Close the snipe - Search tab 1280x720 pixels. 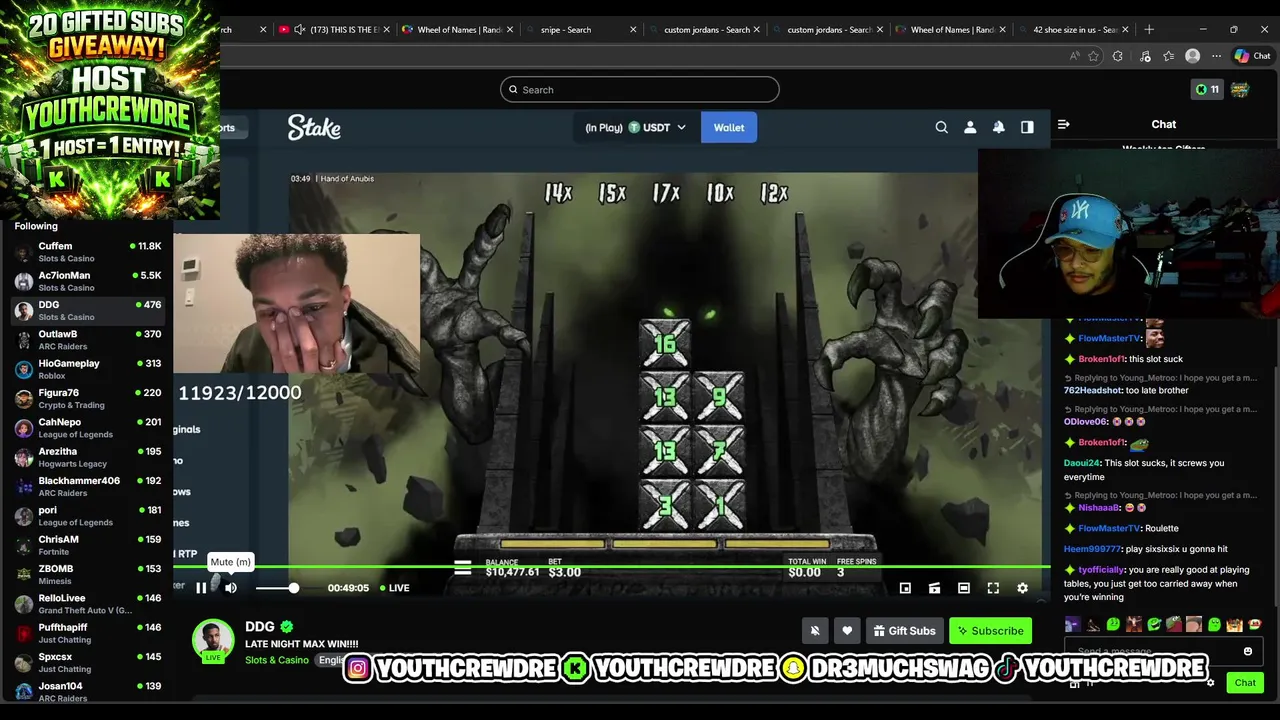[633, 30]
